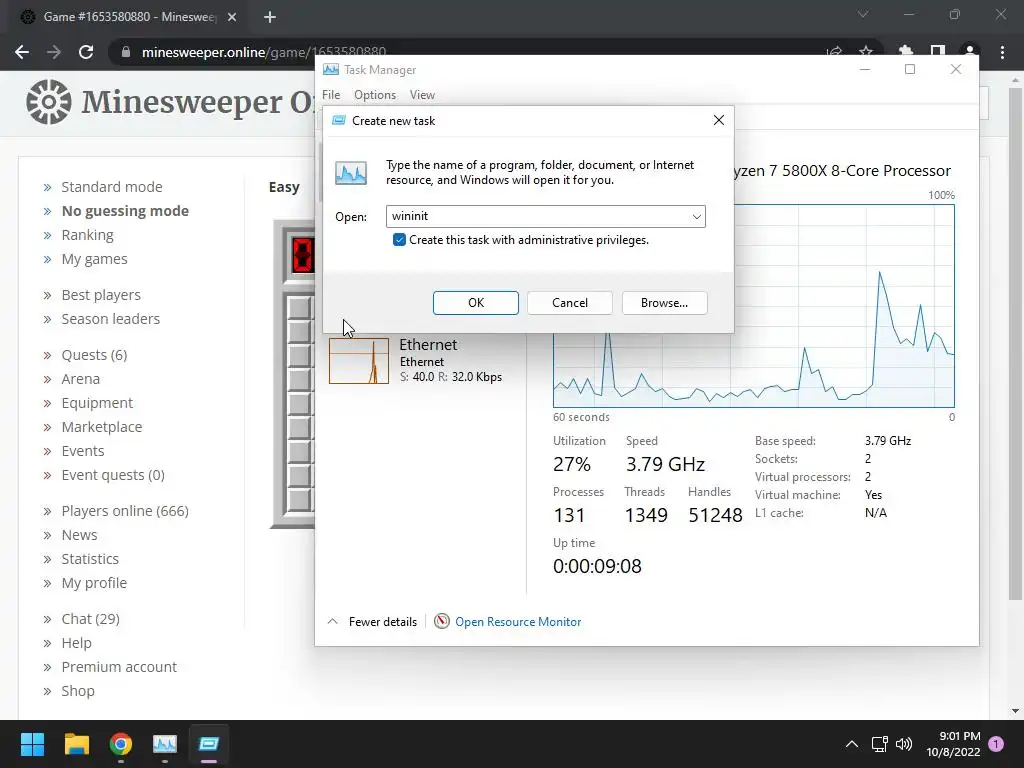Open My profile in sidebar

[94, 583]
